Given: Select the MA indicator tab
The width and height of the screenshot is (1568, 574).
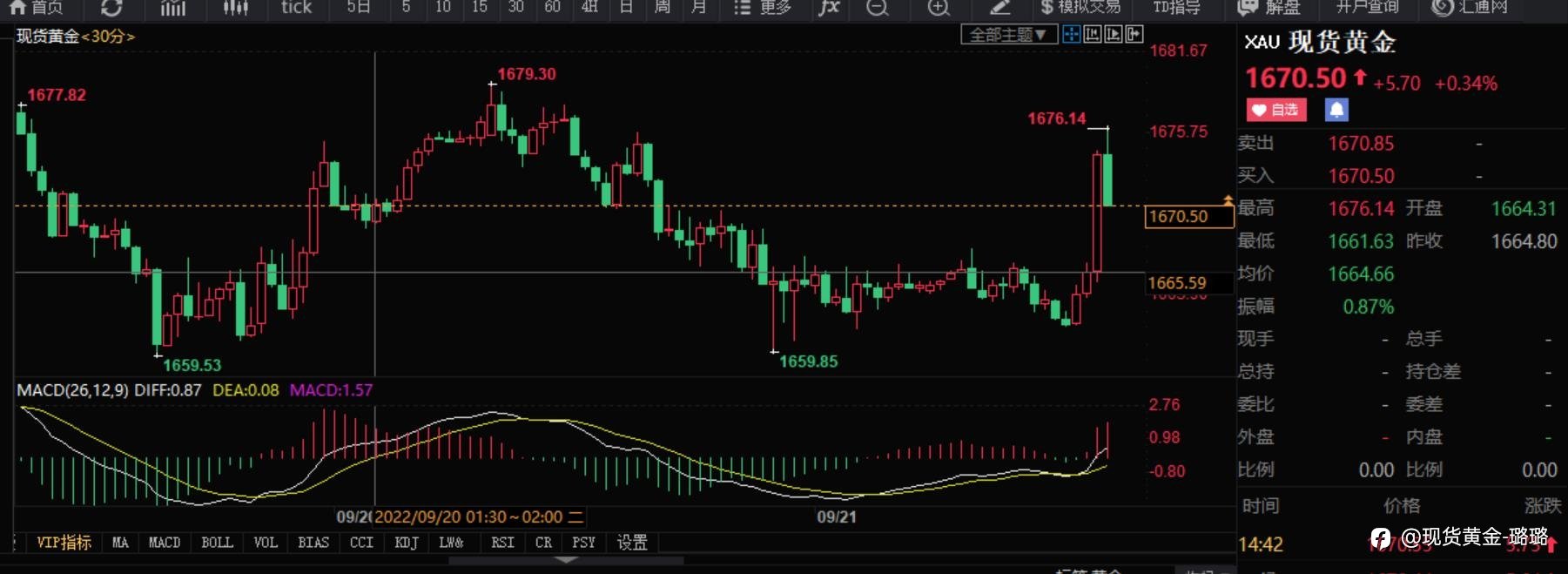Looking at the screenshot, I should click(120, 543).
